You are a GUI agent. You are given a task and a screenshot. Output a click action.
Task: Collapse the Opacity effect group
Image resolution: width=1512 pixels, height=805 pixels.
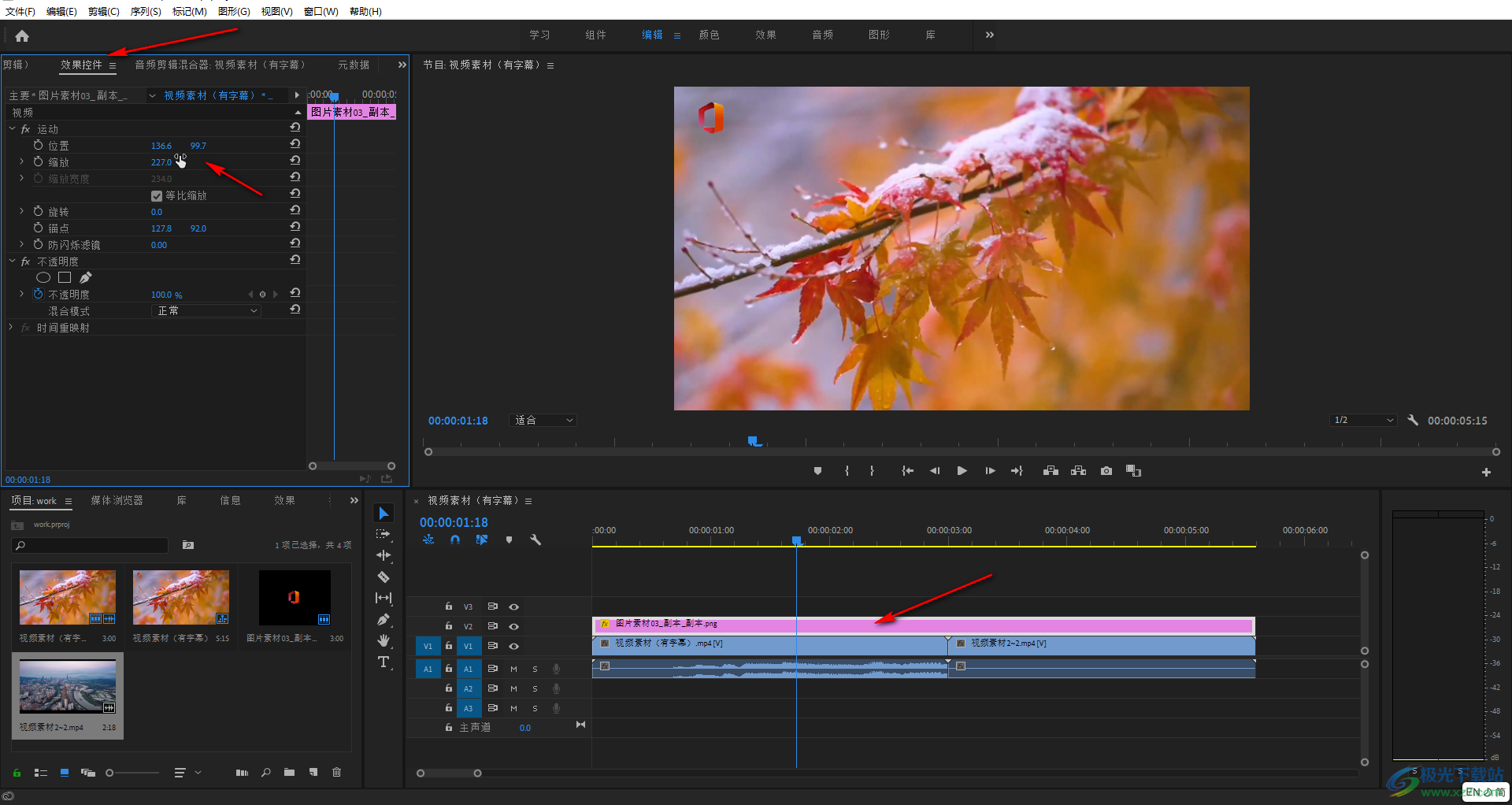pos(12,261)
